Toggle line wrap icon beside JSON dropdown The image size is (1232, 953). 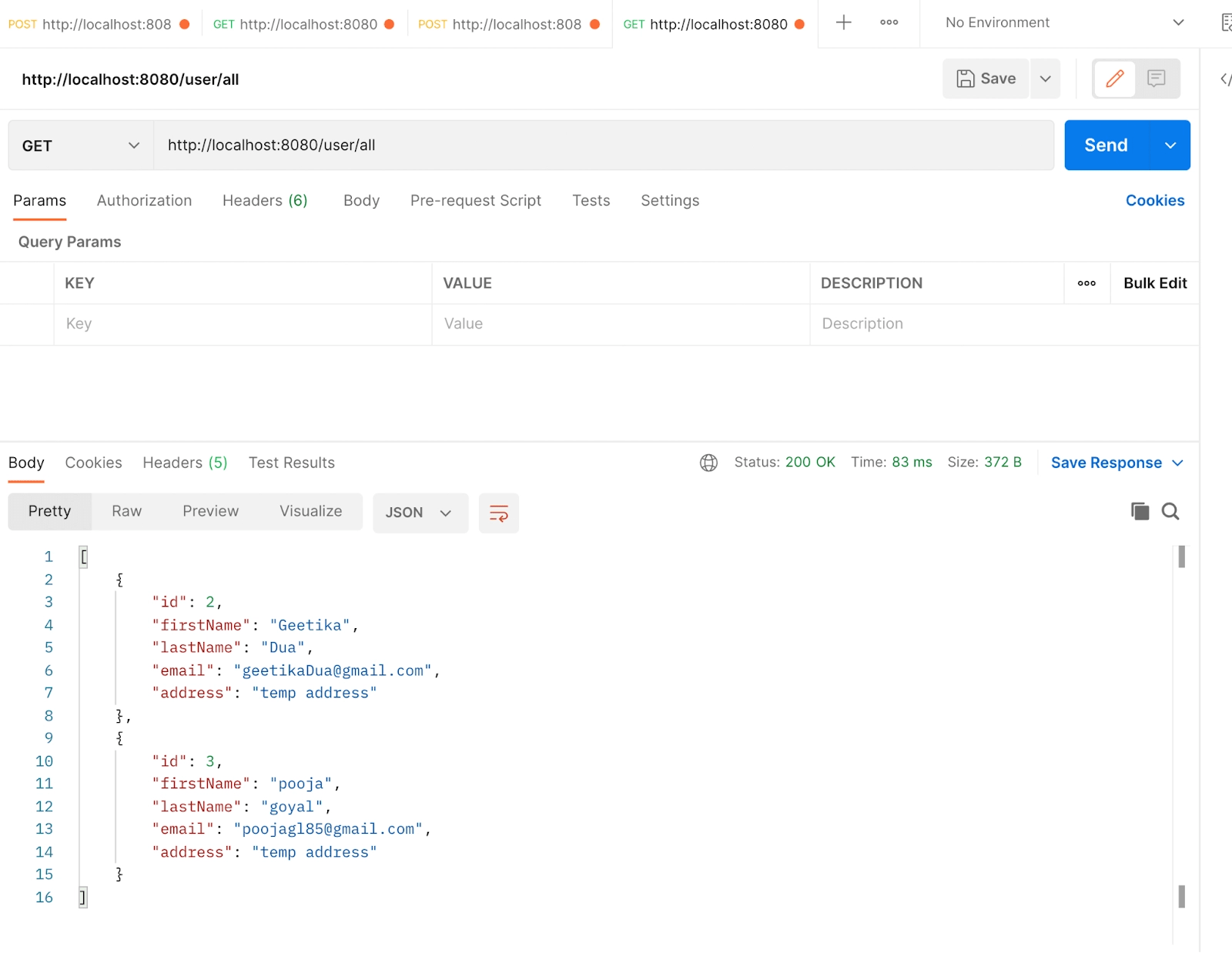click(x=498, y=513)
